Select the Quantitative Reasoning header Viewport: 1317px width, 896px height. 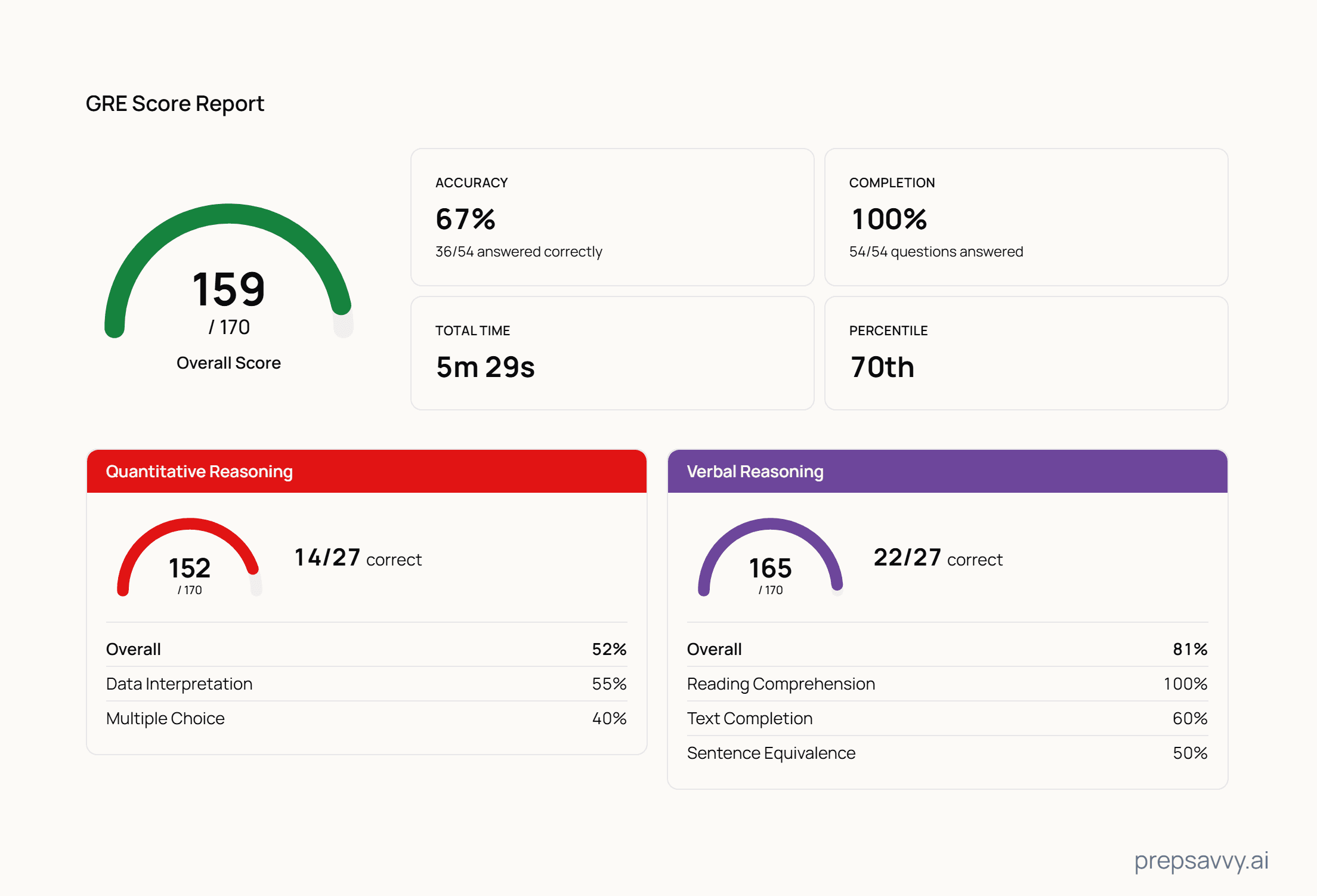pos(367,471)
